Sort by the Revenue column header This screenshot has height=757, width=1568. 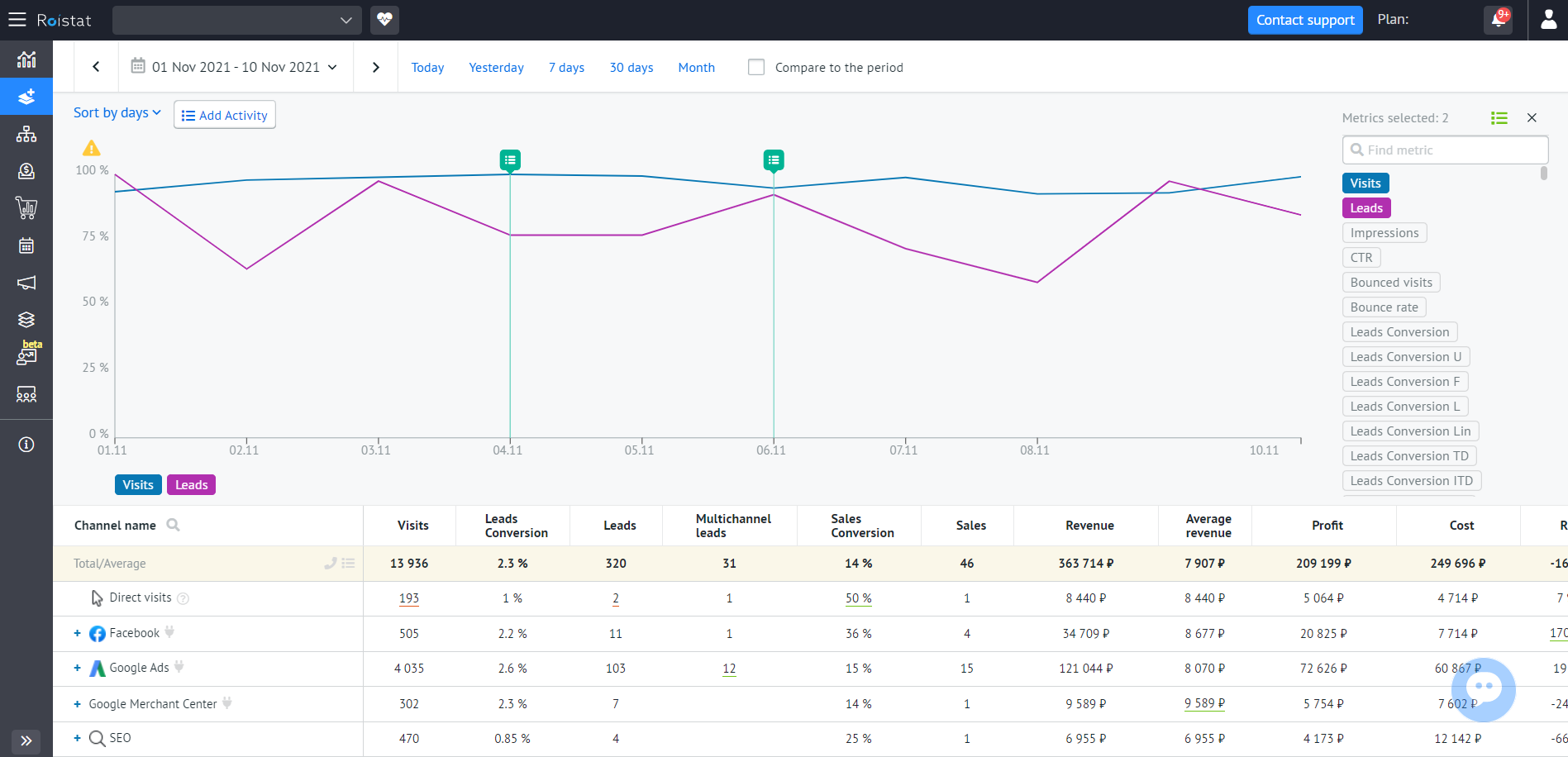[x=1089, y=526]
